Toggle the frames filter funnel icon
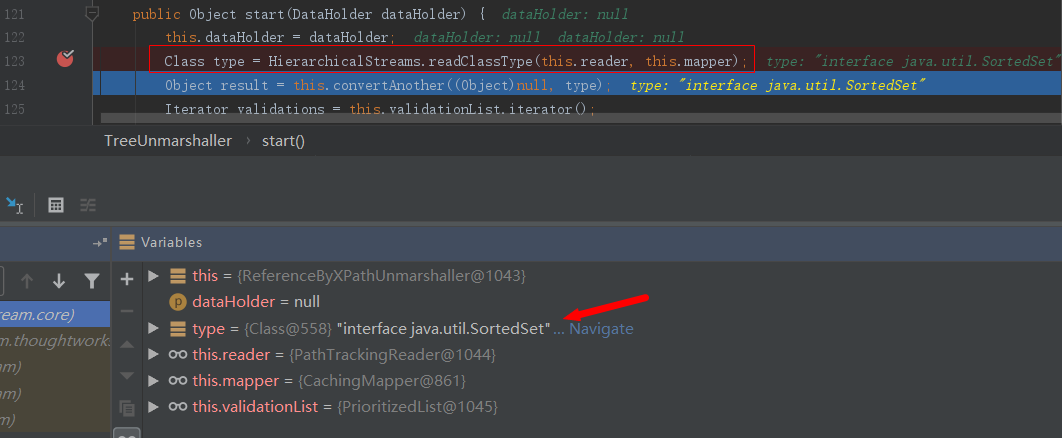This screenshot has width=1062, height=438. (91, 281)
